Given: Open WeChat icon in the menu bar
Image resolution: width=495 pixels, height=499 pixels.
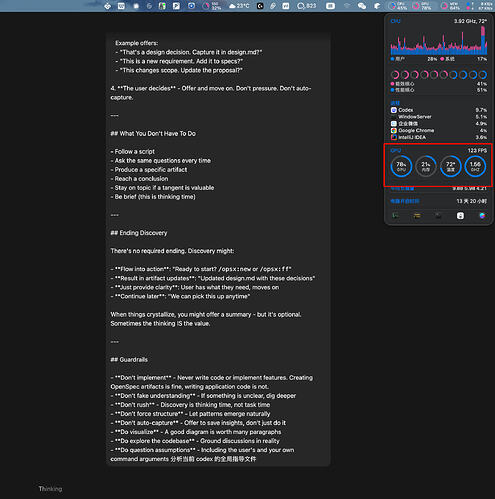Looking at the screenshot, I should 362,6.
